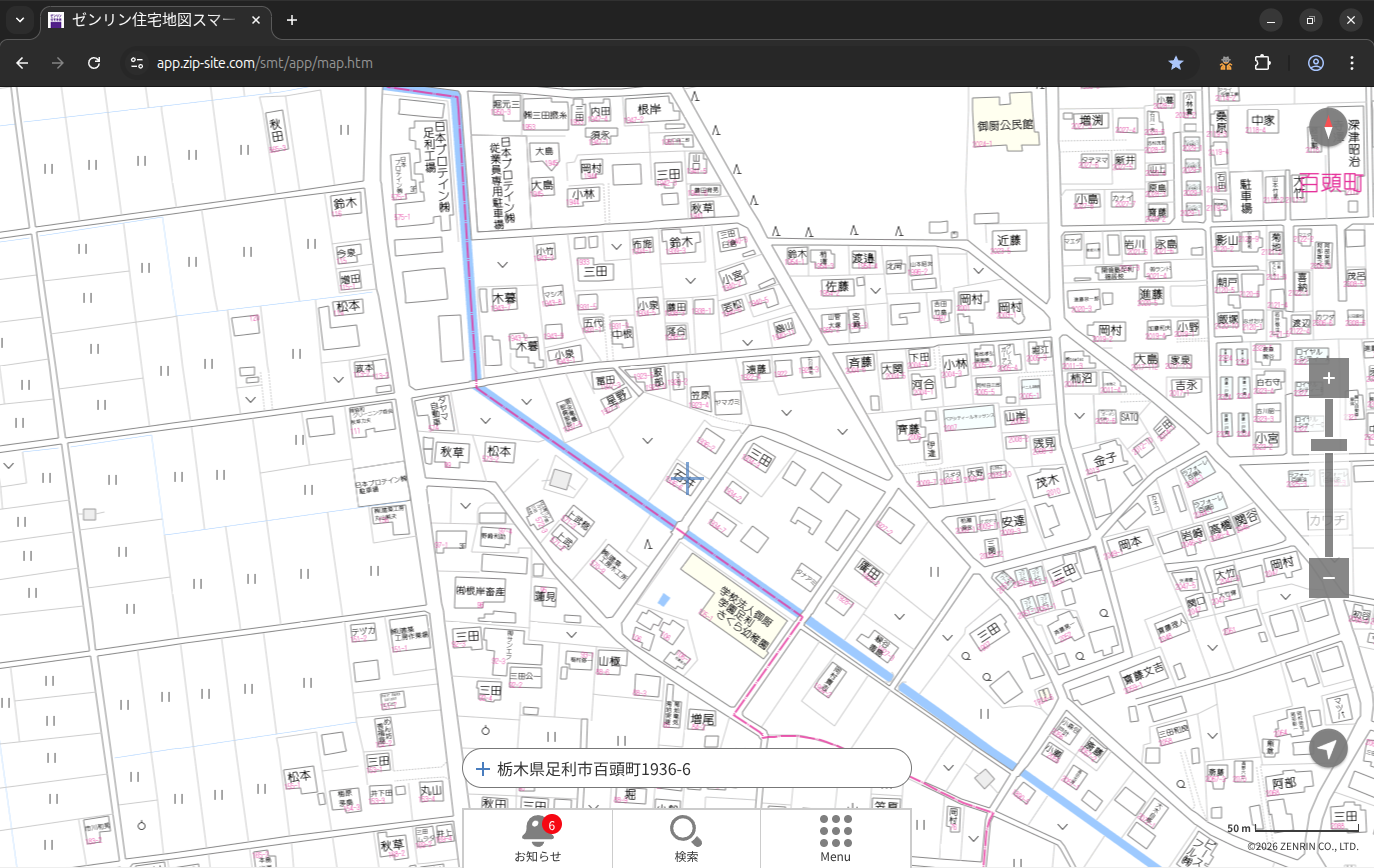Image resolution: width=1374 pixels, height=868 pixels.
Task: Open Chrome three-dot menu
Action: [x=1352, y=63]
